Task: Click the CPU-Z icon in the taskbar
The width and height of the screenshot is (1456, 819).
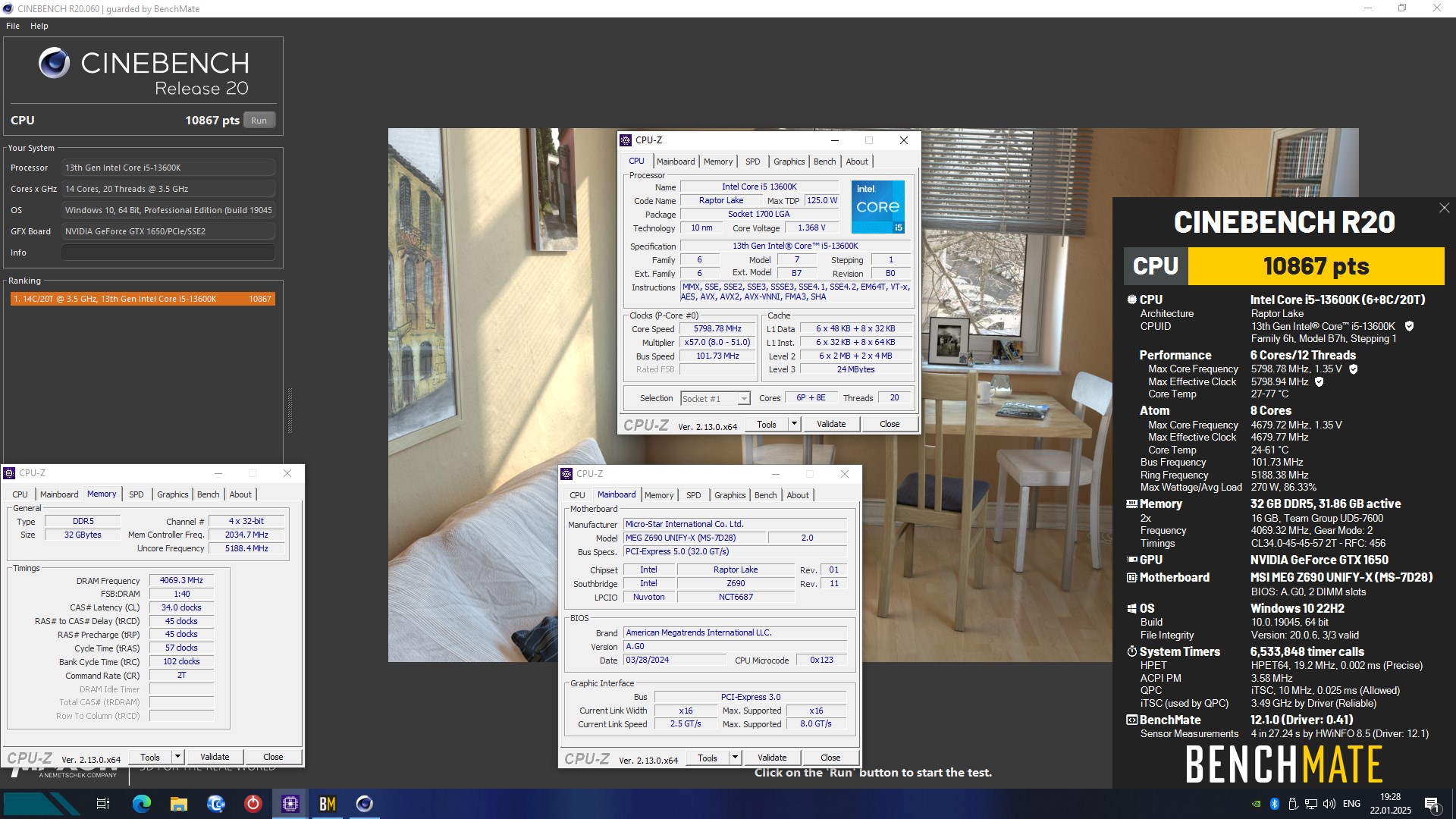Action: [x=290, y=804]
